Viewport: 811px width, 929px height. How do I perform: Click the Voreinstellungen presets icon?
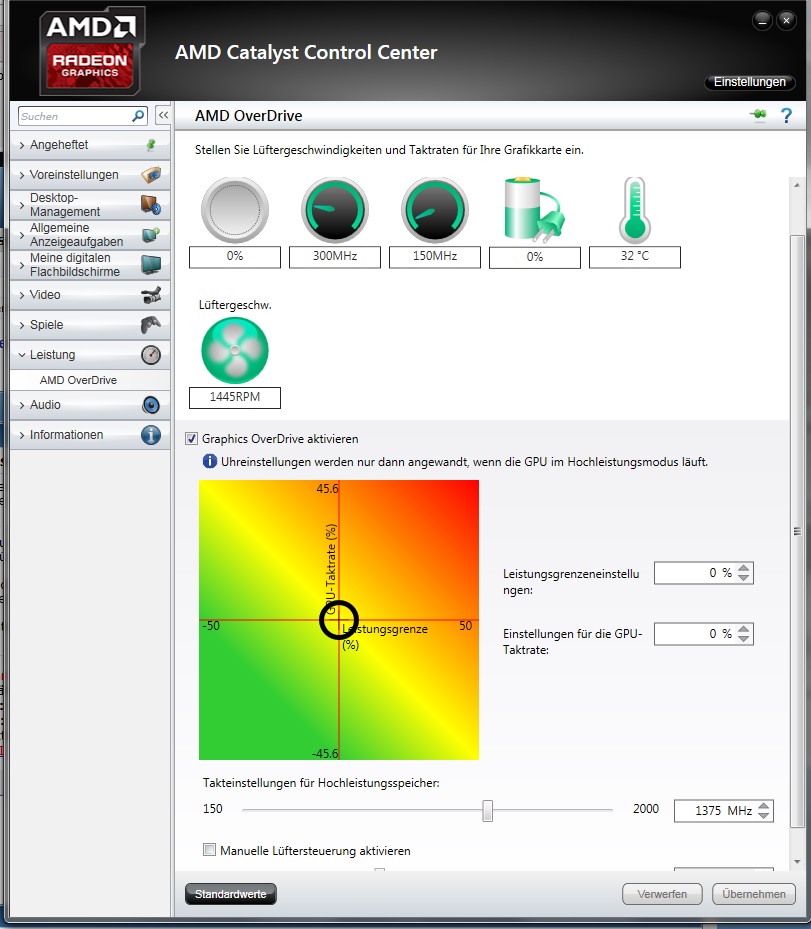(x=151, y=175)
